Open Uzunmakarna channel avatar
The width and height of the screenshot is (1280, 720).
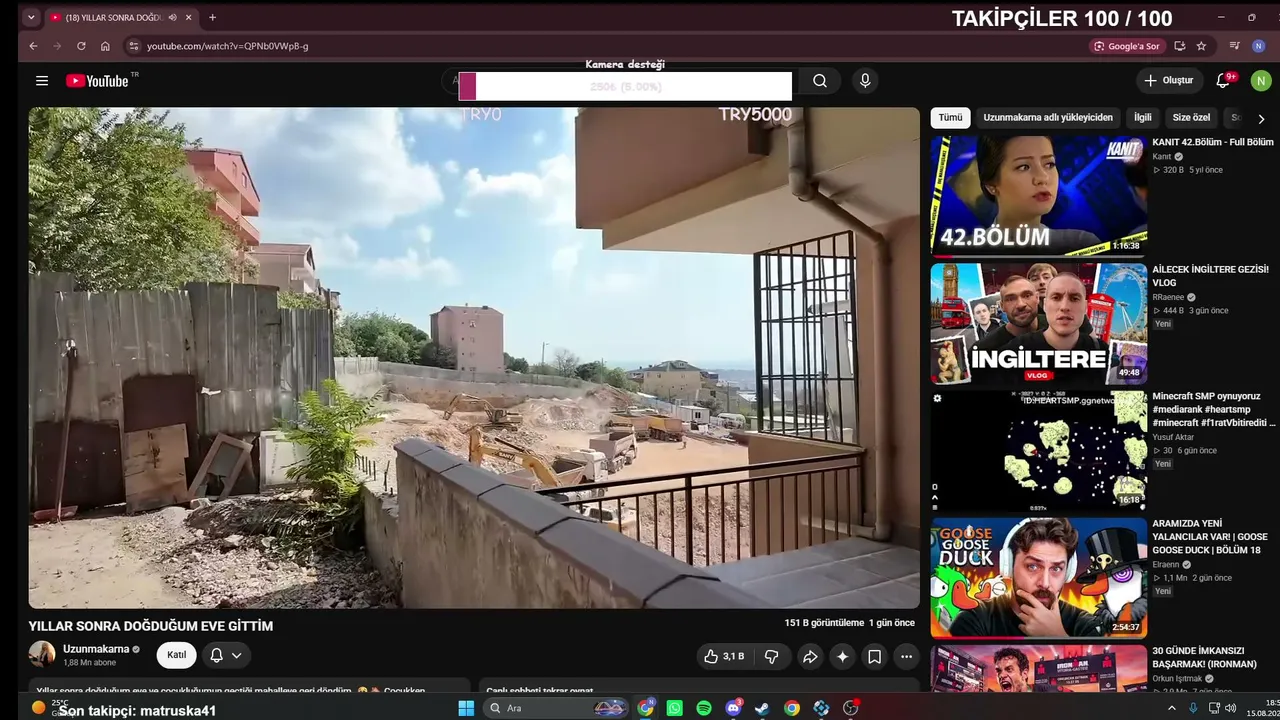[42, 655]
